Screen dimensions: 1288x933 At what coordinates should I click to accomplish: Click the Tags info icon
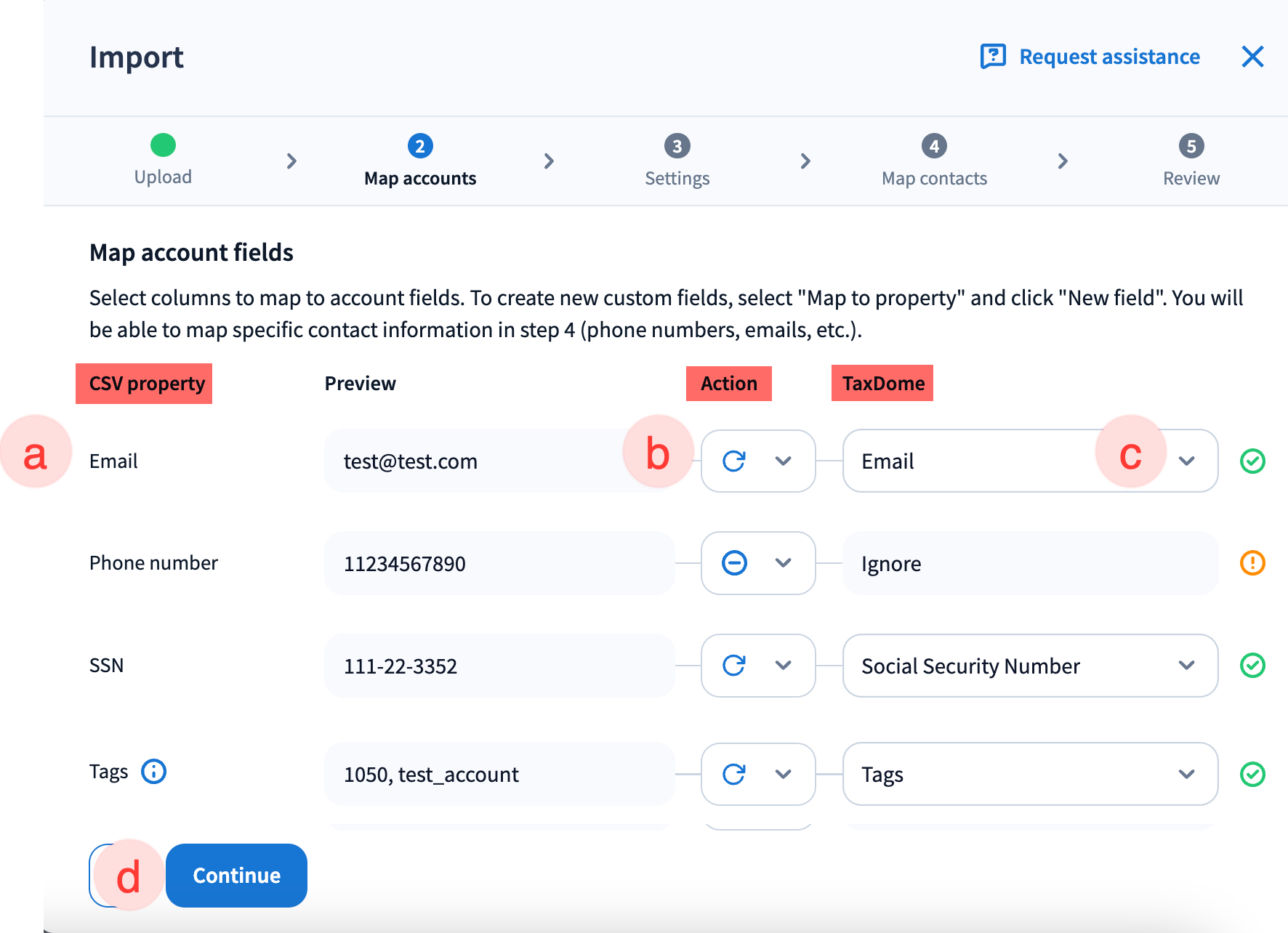pos(153,771)
